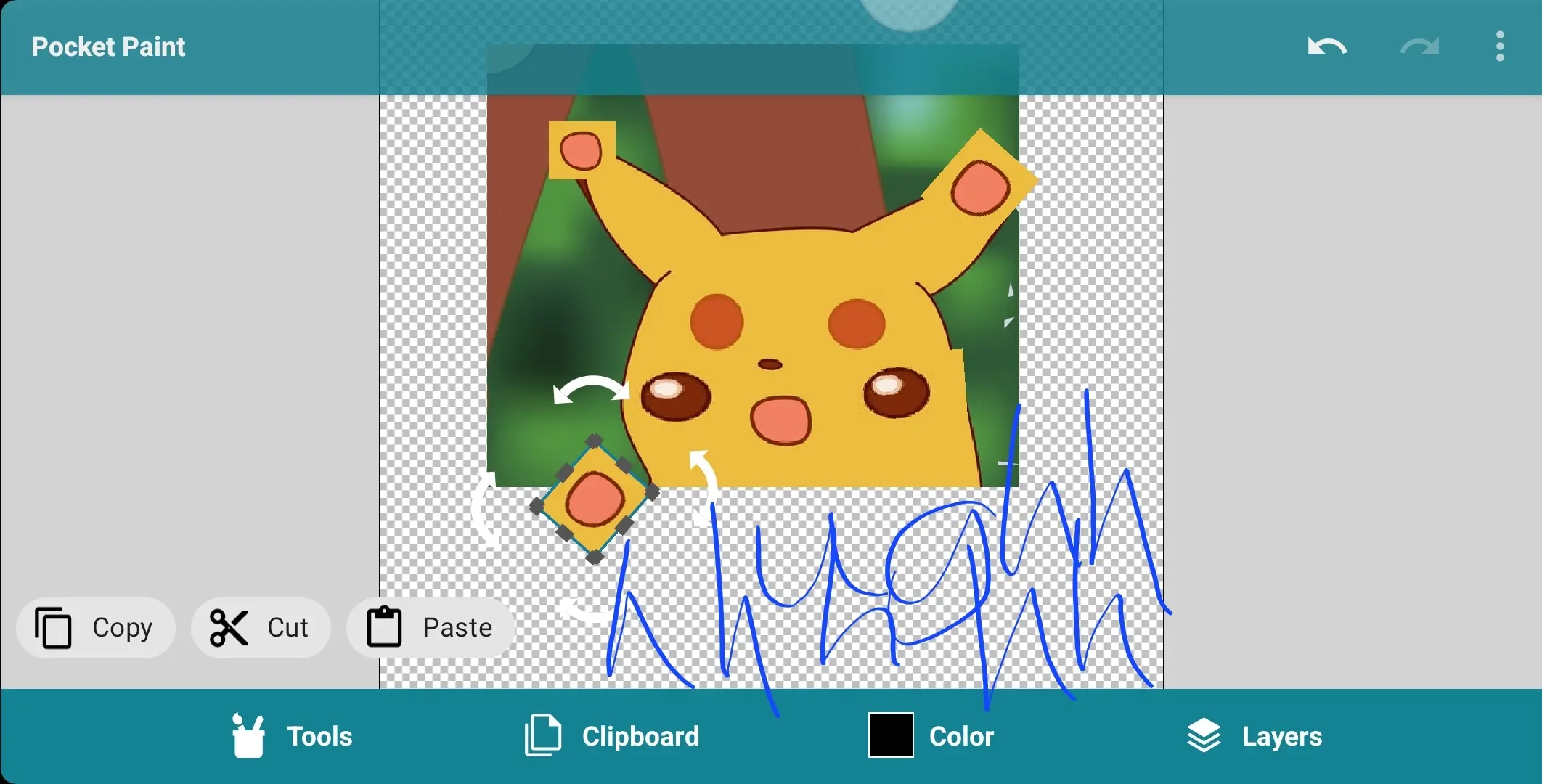This screenshot has width=1542, height=784.
Task: Open the Tools panel
Action: 292,736
